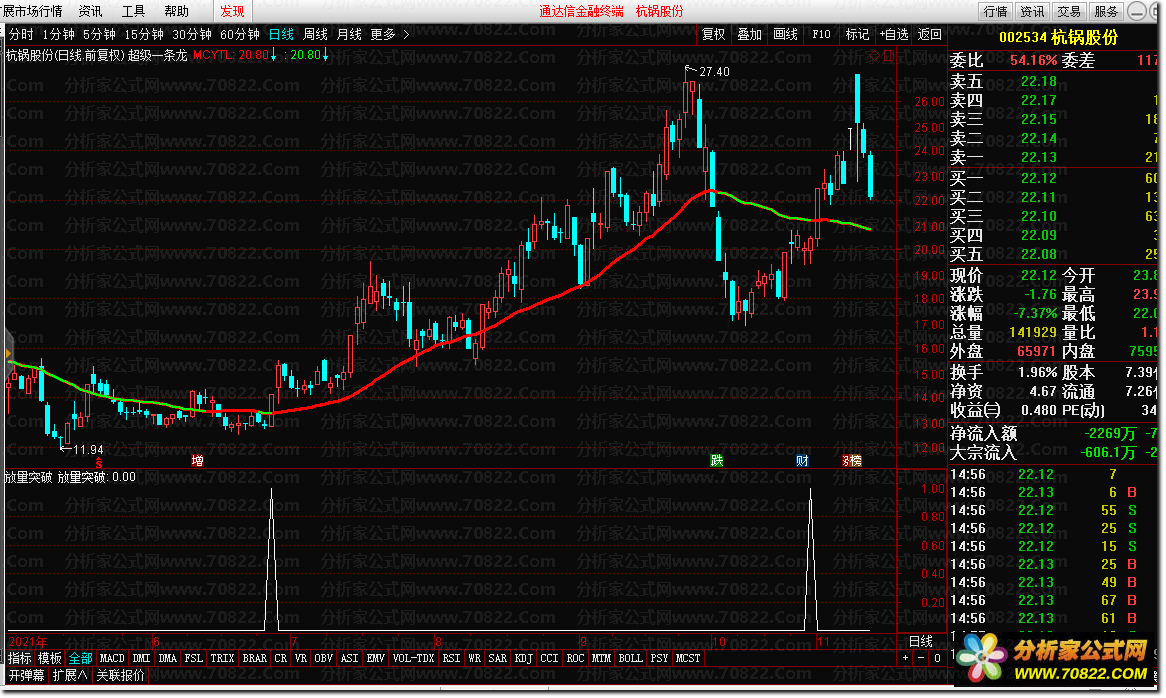This screenshot has height=698, width=1166.
Task: Open the green 跌 event marker
Action: point(716,461)
